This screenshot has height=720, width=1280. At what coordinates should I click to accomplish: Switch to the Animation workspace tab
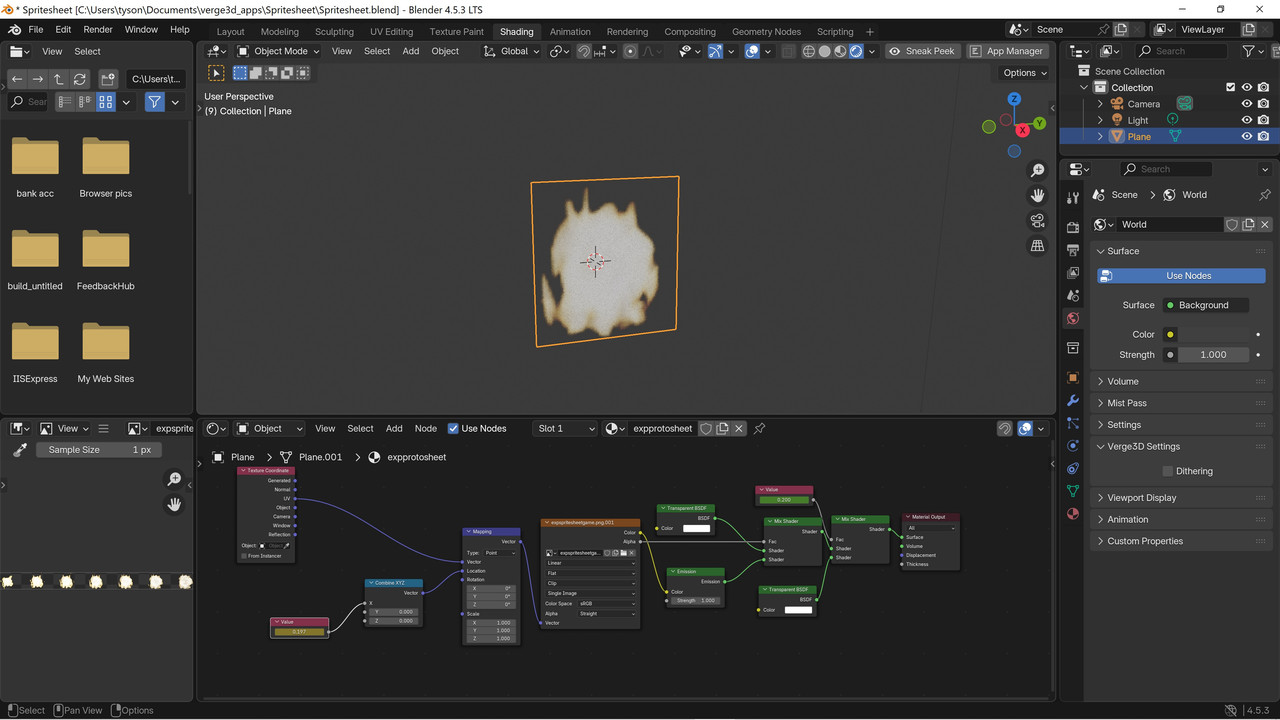570,32
